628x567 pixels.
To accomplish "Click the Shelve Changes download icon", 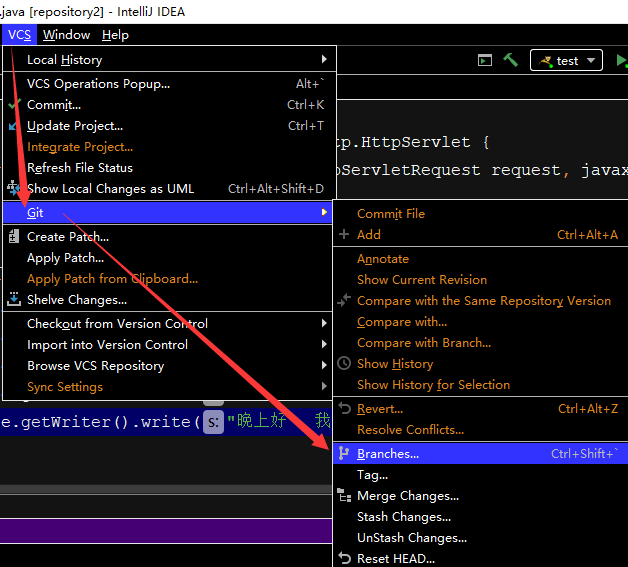I will coord(14,299).
